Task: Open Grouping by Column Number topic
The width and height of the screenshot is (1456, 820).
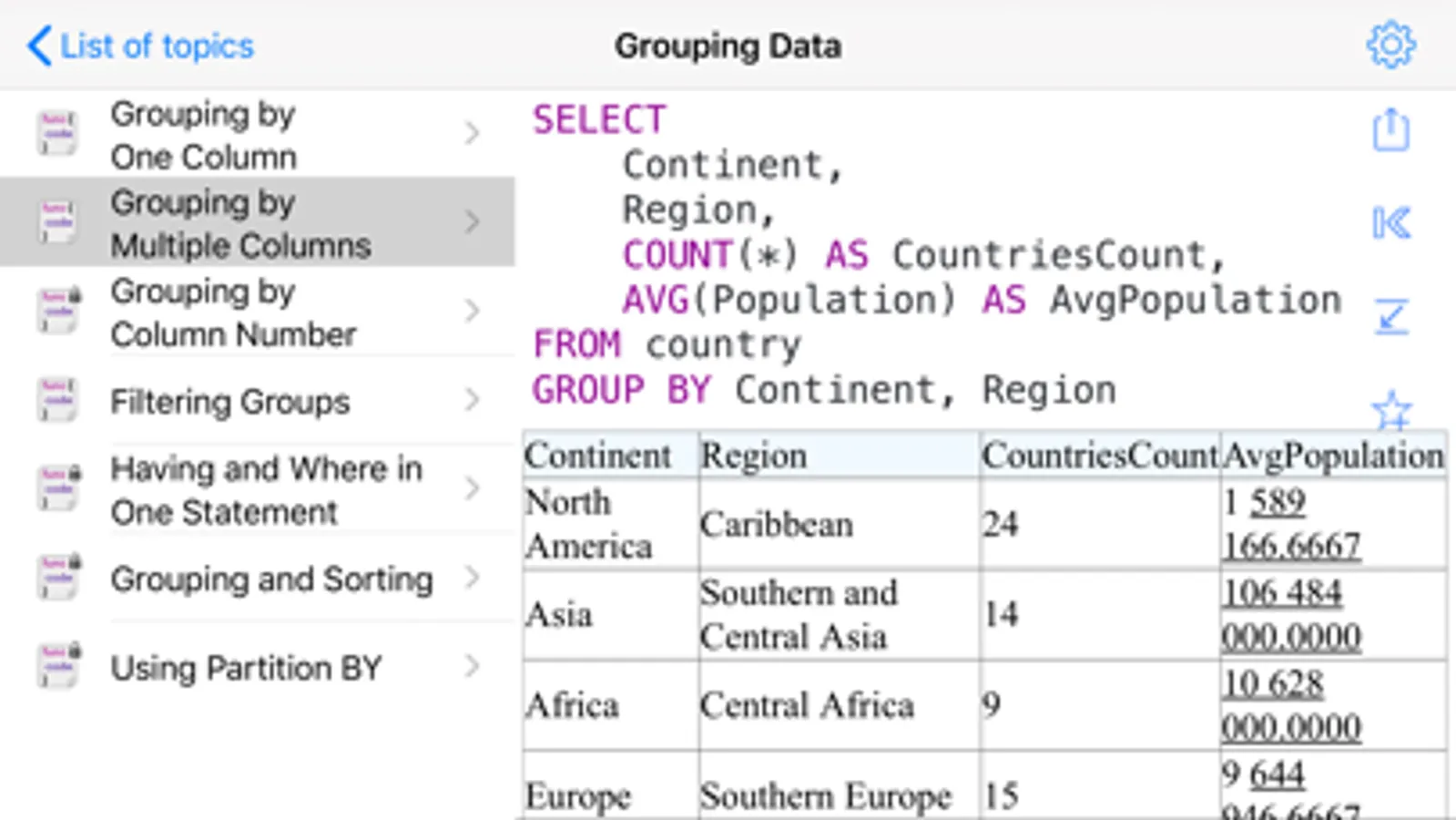Action: pos(233,313)
